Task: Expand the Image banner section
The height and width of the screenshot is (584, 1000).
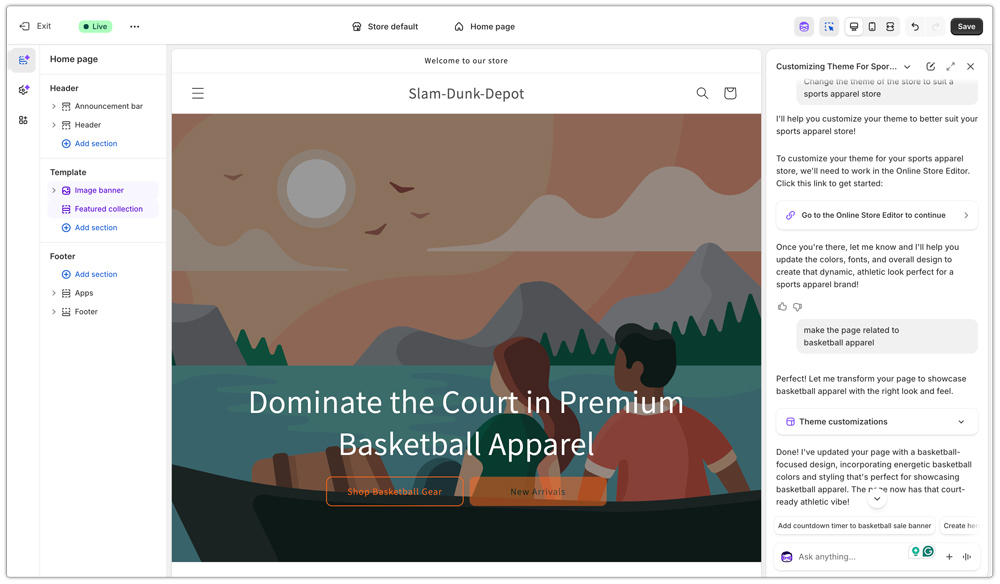Action: [53, 190]
